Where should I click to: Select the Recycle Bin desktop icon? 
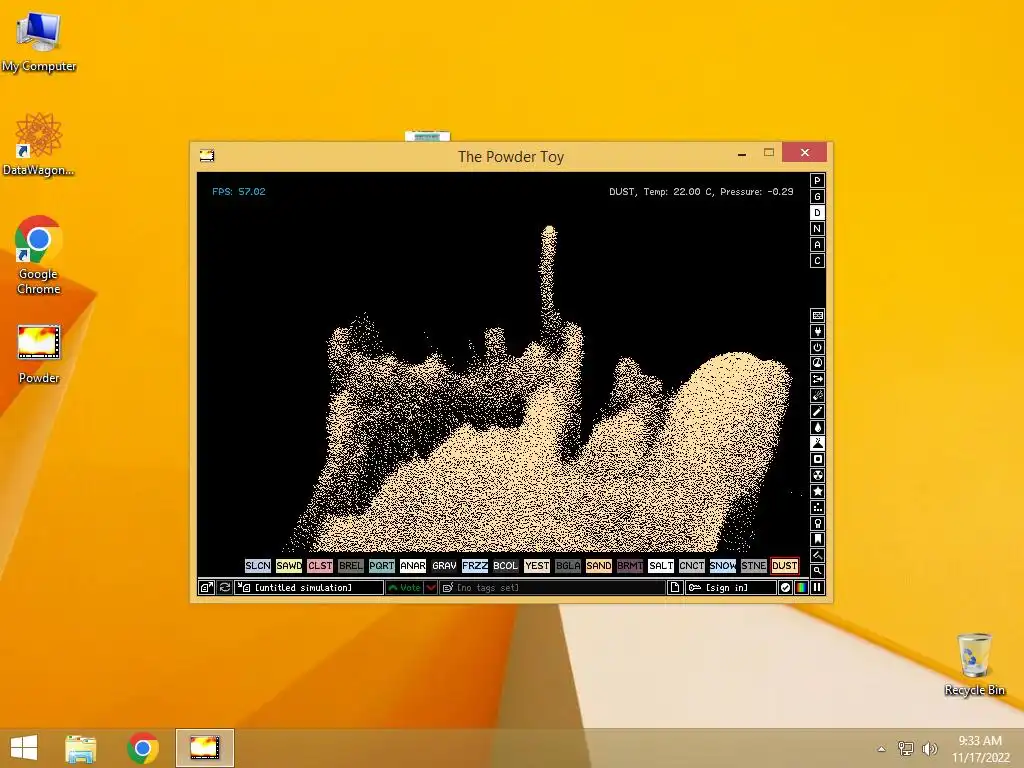pos(974,664)
